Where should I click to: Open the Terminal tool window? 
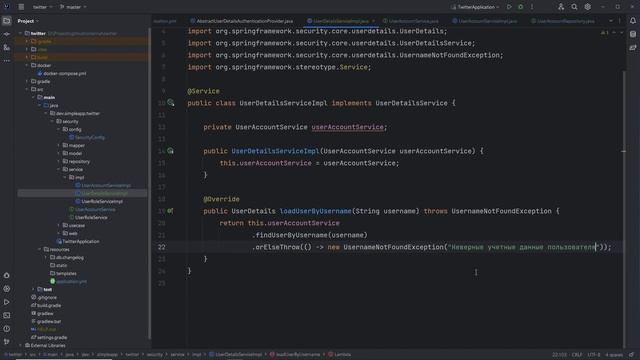click(x=7, y=315)
